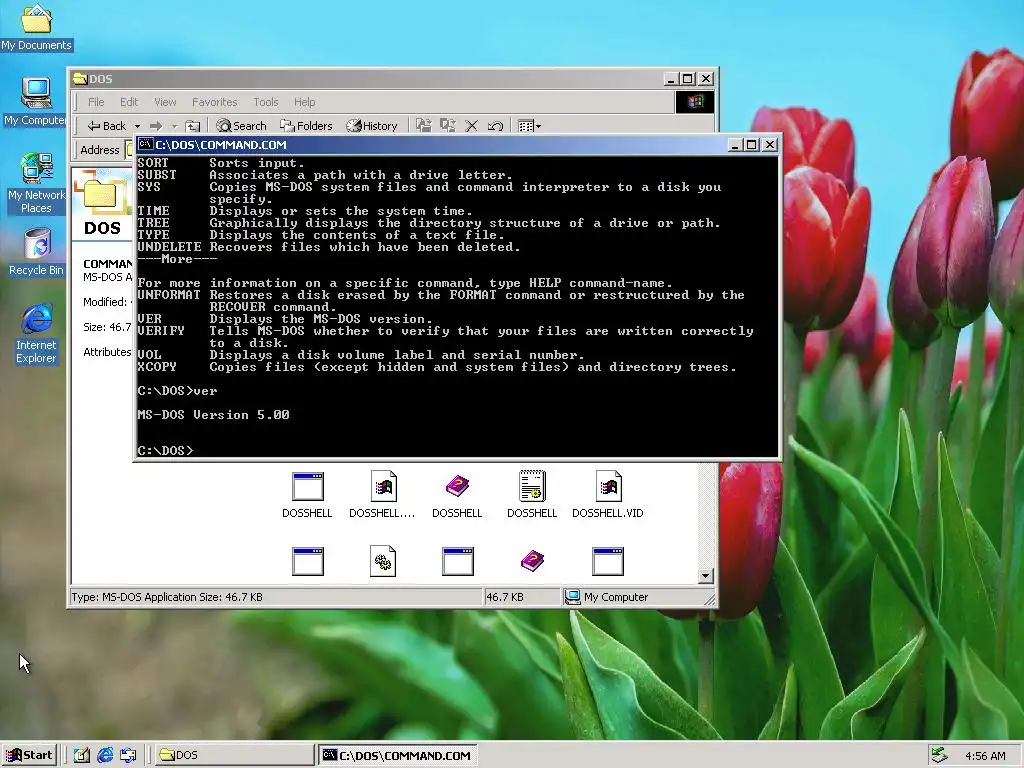The height and width of the screenshot is (768, 1024).
Task: Click the large DOS folder heading
Action: (x=103, y=228)
